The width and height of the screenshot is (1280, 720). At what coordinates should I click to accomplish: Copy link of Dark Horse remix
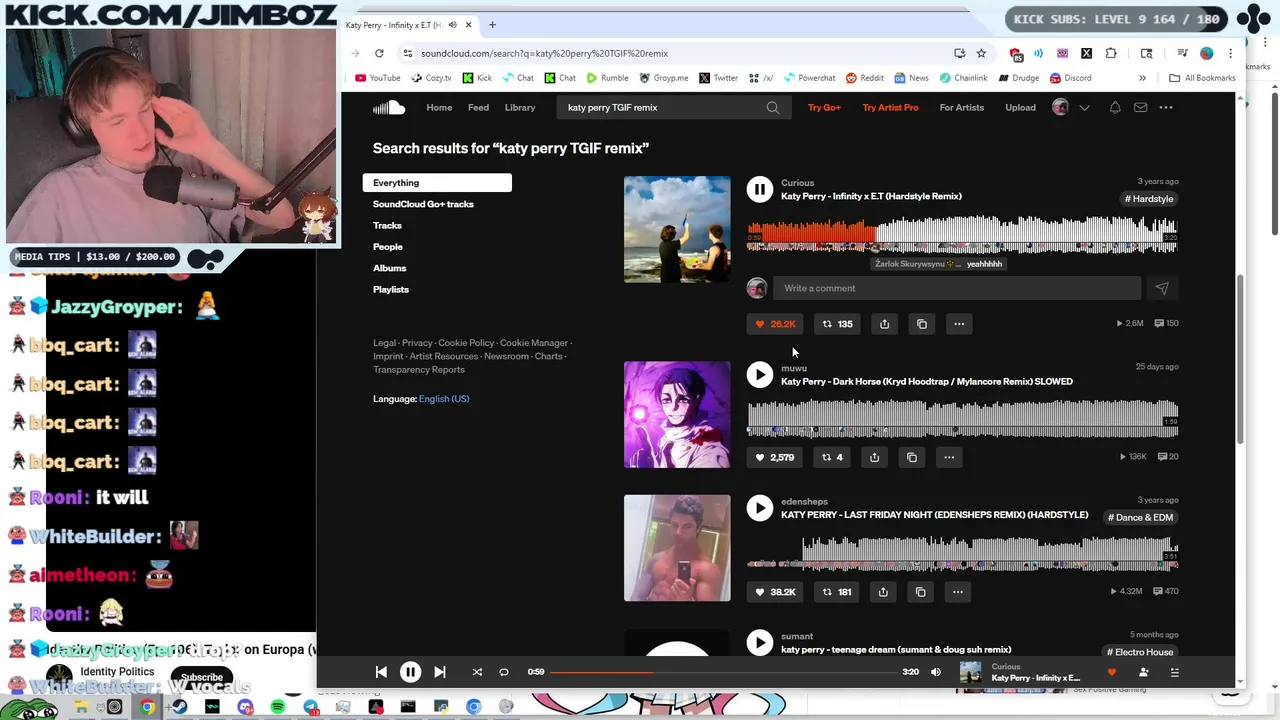point(912,457)
